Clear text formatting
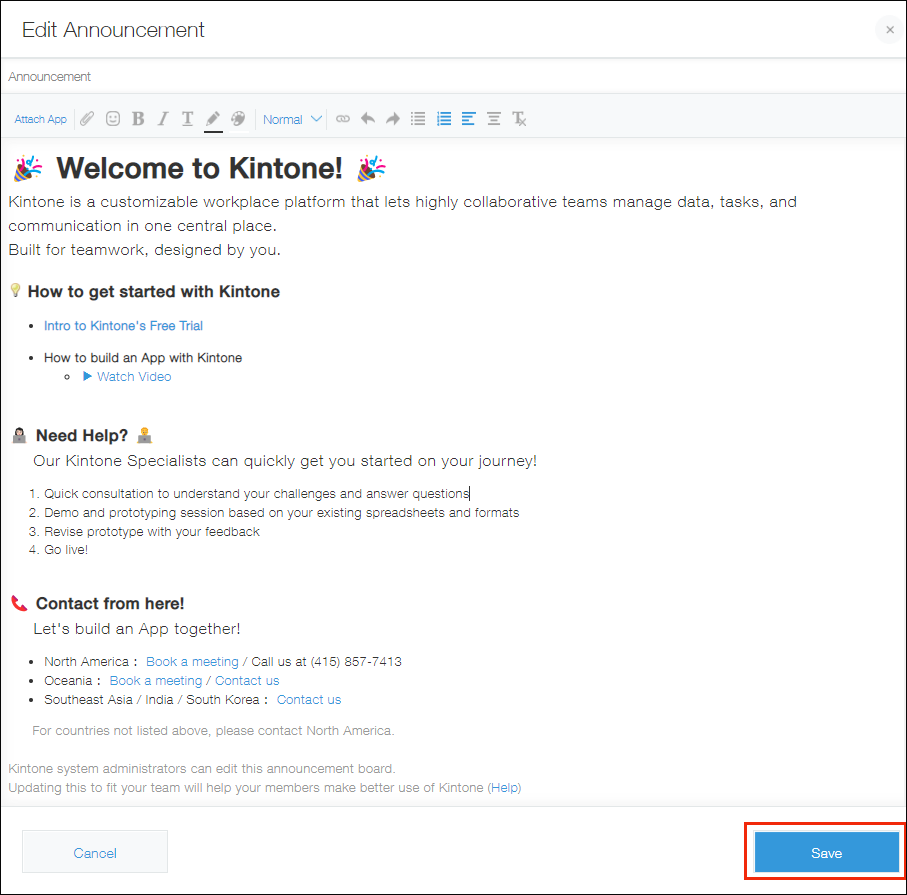Screen dimensions: 907x895 click(519, 119)
